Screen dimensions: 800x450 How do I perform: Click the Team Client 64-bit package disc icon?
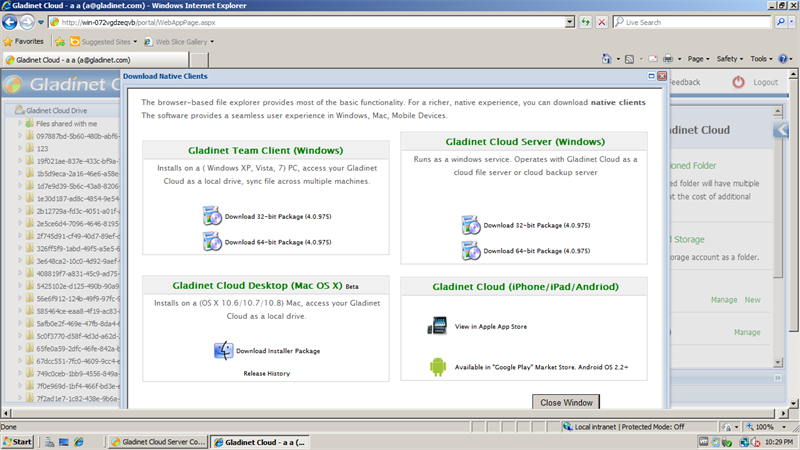(x=212, y=241)
